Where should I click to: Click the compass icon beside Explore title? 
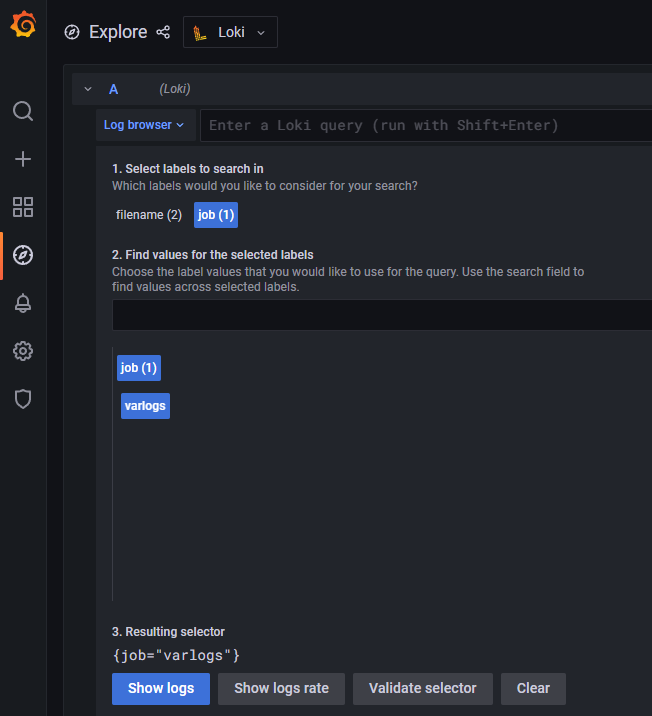(x=72, y=32)
